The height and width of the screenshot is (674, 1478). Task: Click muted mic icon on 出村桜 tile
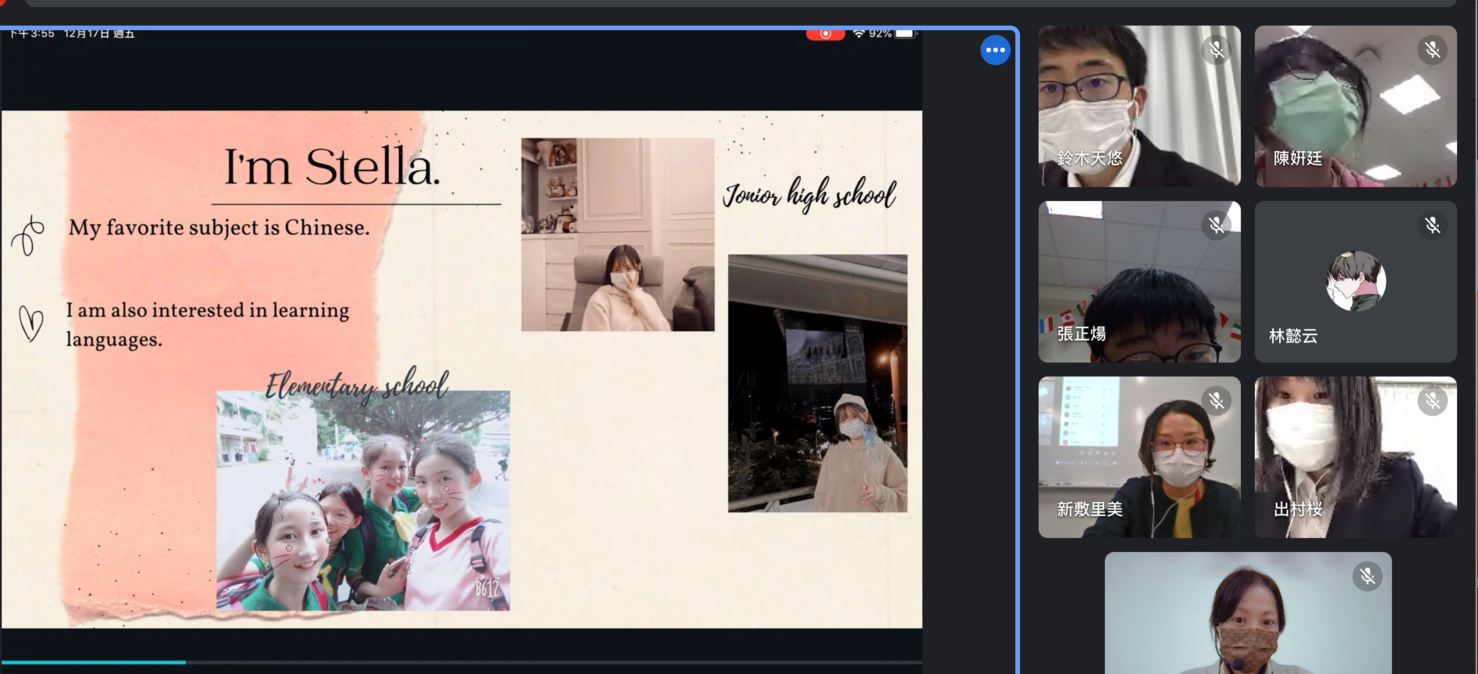pos(1432,401)
